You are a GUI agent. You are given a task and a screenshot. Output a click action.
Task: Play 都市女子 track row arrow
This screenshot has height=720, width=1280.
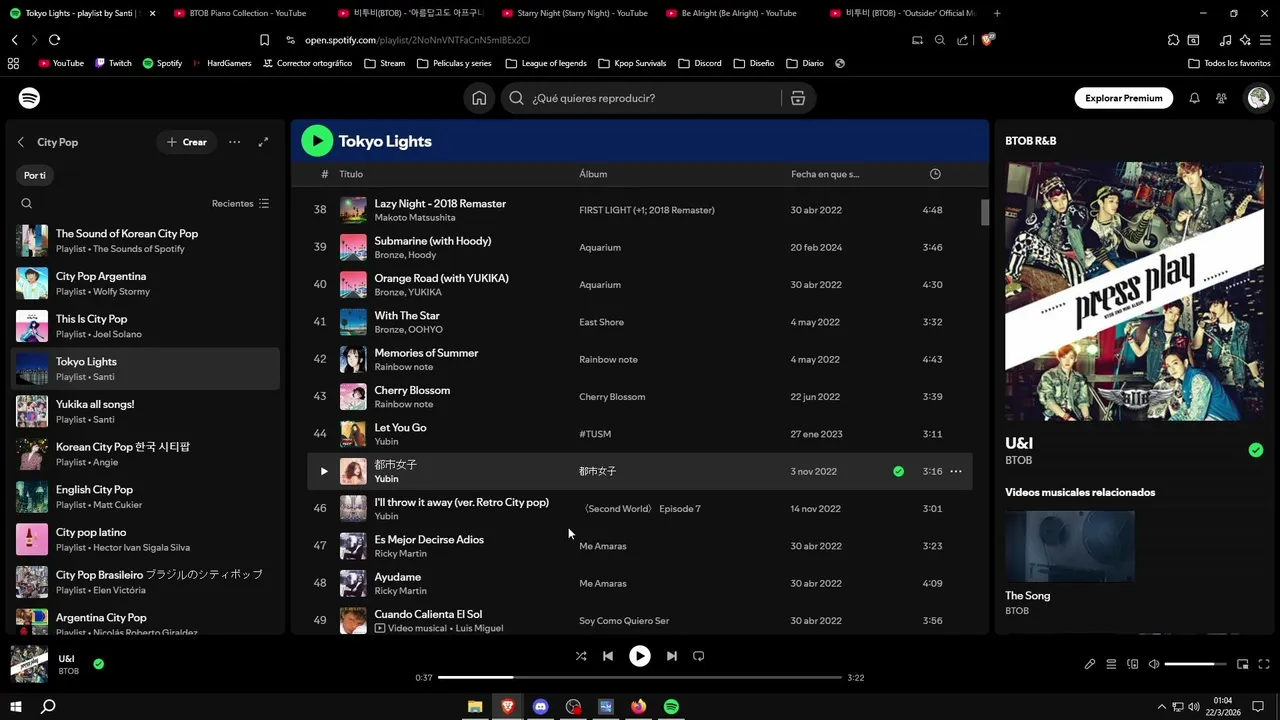click(324, 471)
